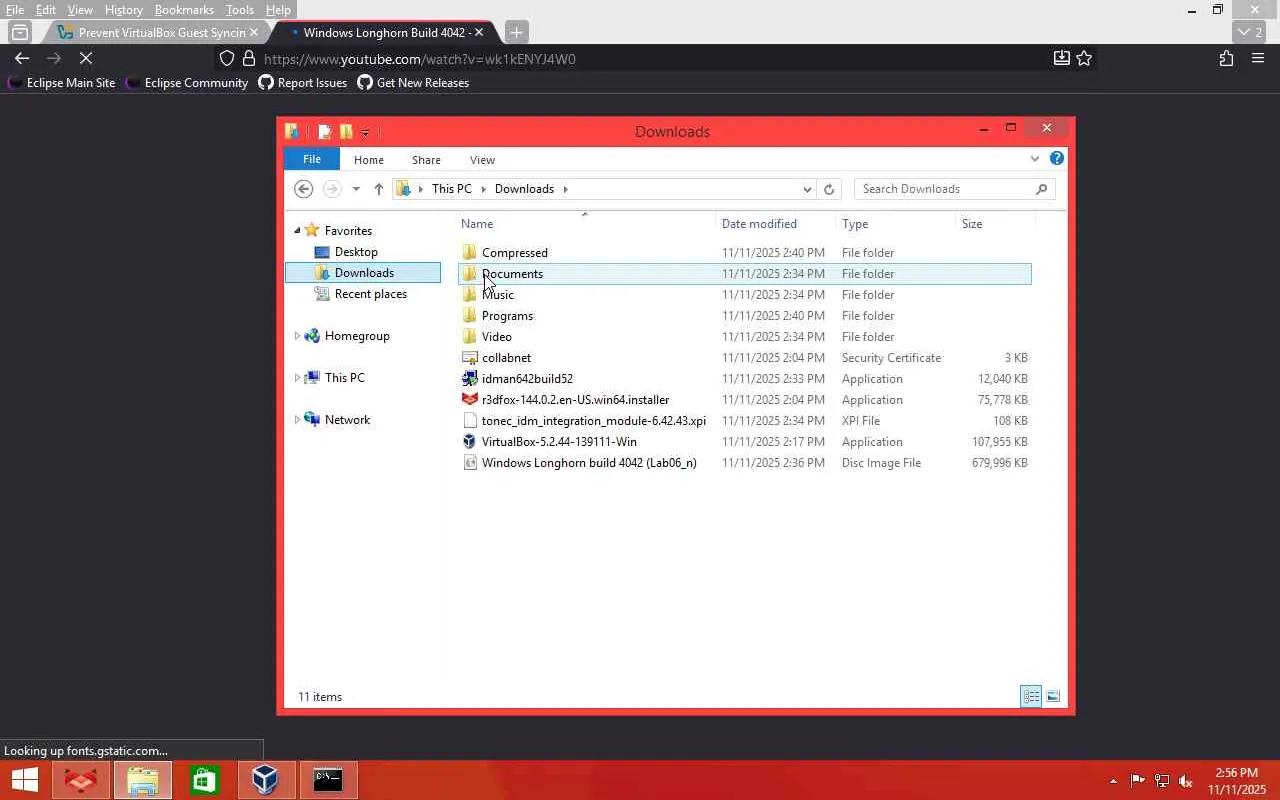
Task: Expand the Network tree node
Action: point(297,420)
